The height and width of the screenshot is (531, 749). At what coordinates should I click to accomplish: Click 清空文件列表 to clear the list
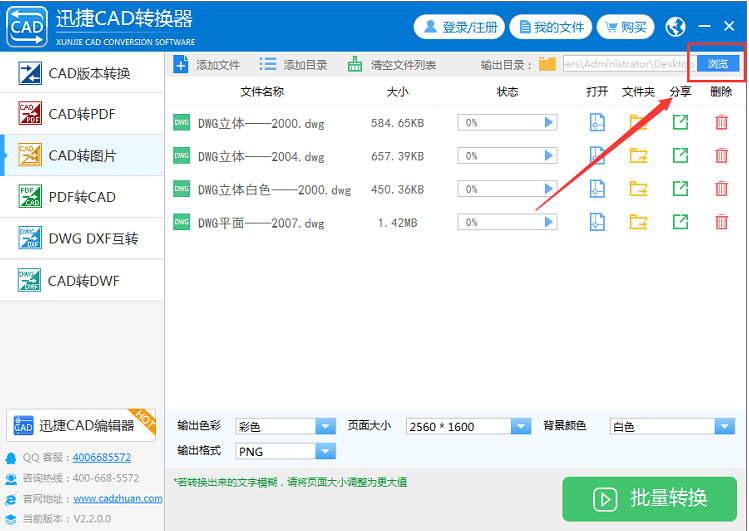[392, 64]
